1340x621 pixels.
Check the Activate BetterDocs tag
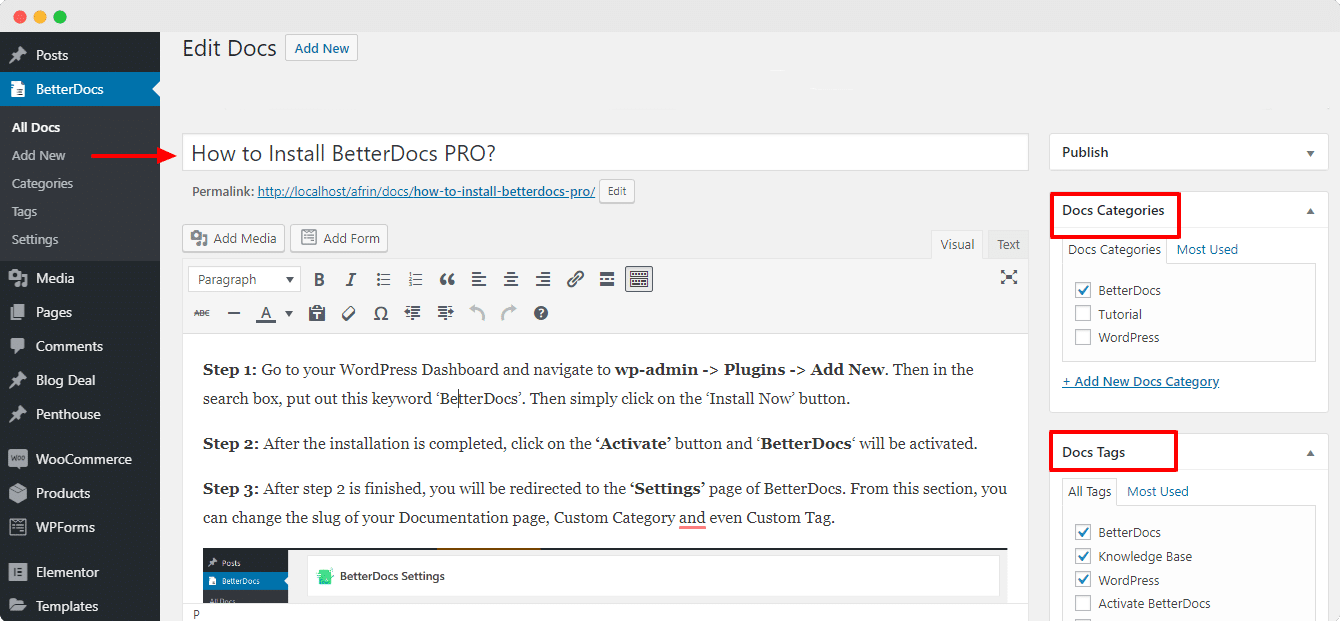[x=1083, y=604]
